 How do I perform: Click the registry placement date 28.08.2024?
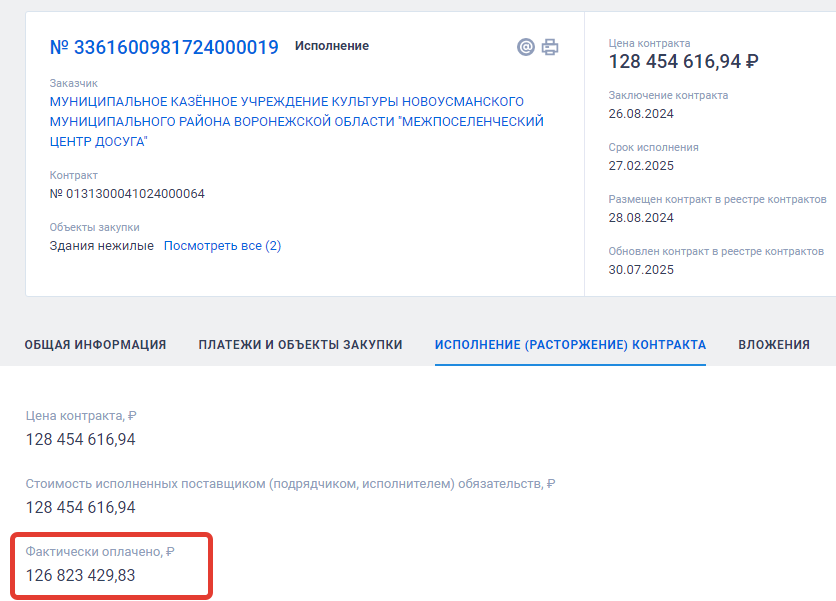(641, 218)
